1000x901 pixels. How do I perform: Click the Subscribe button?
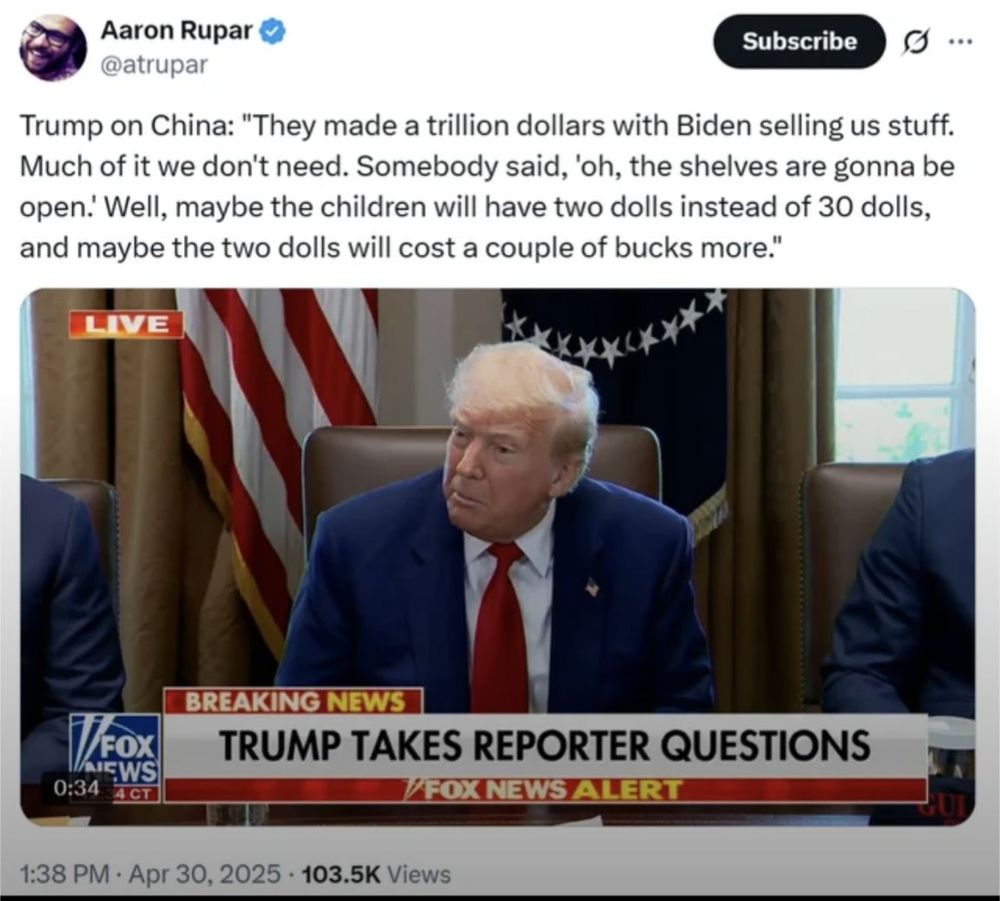click(x=799, y=41)
